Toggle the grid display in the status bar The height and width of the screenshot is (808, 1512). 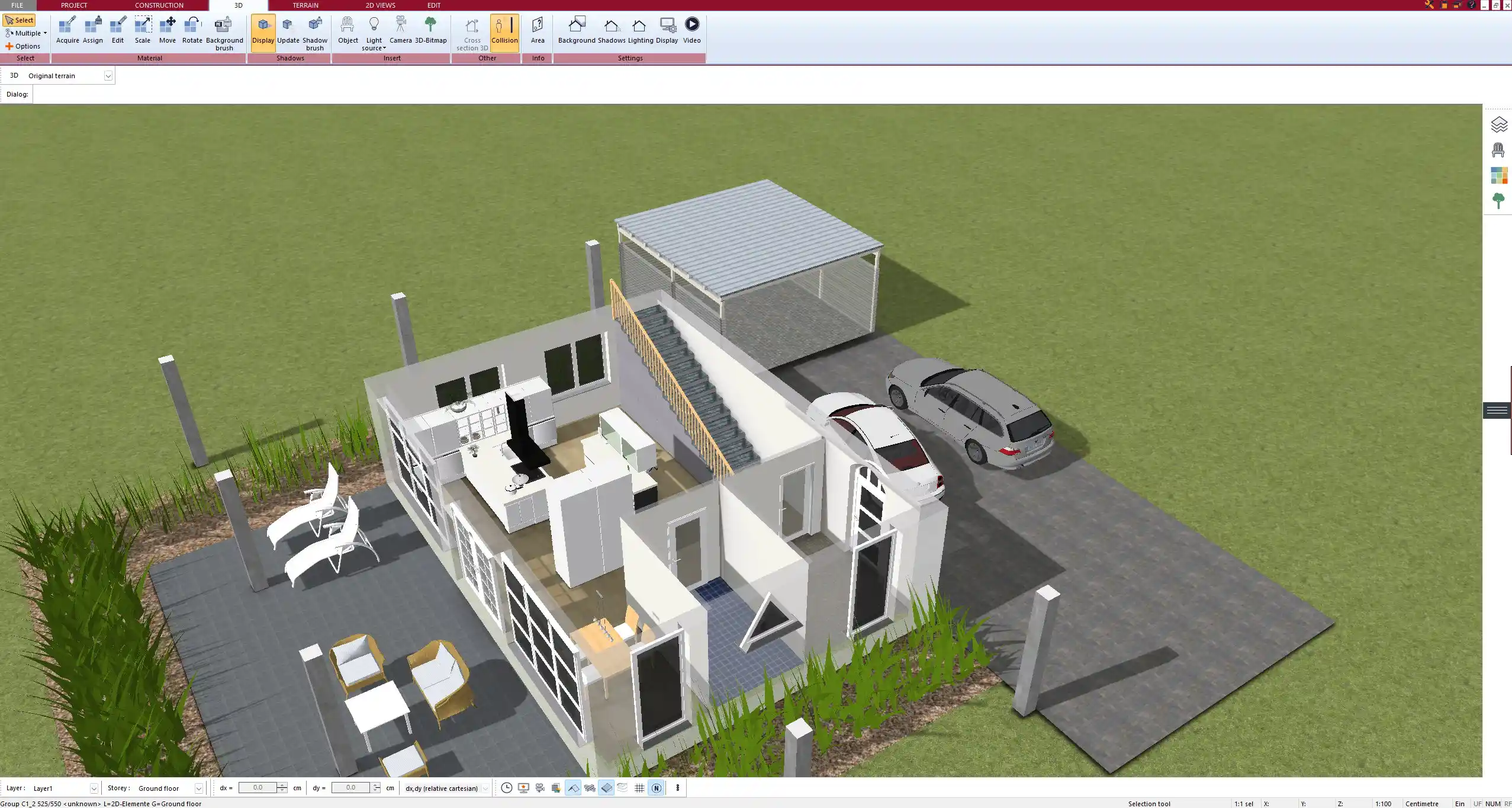639,788
